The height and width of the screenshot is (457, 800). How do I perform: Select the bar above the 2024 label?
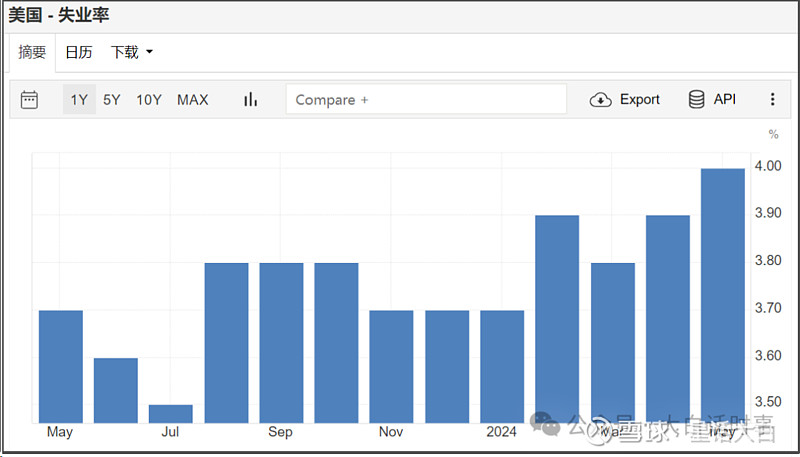point(502,366)
